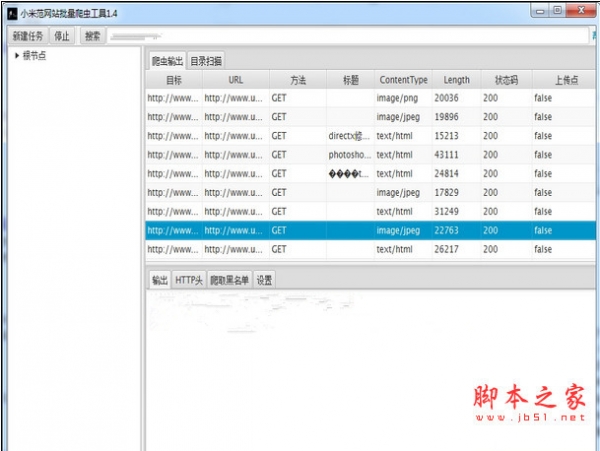Open the 设置 settings tab

coord(264,280)
